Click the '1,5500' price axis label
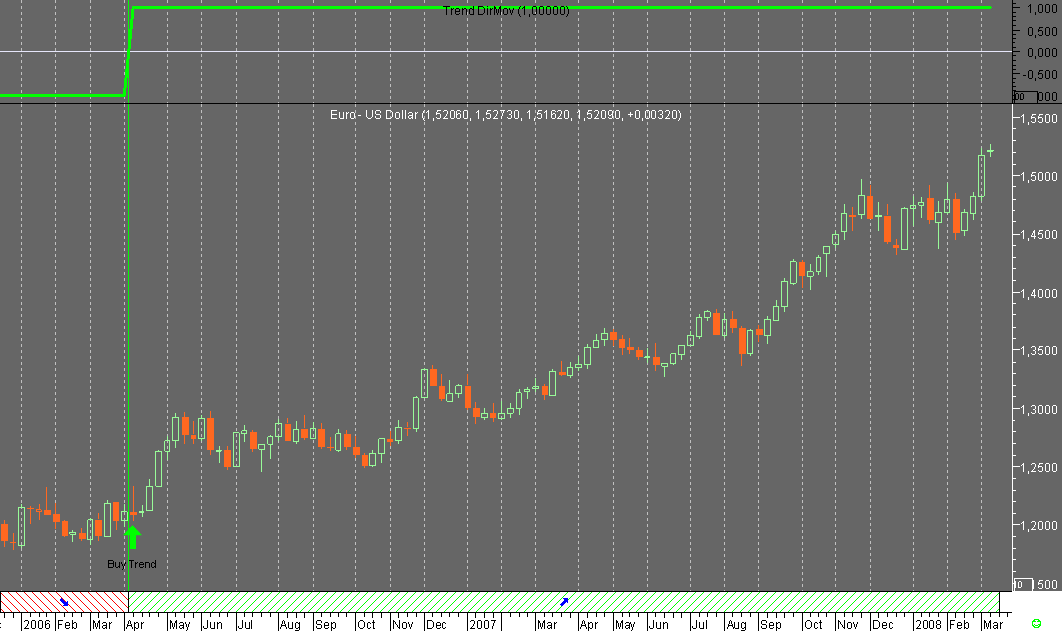The height and width of the screenshot is (631, 1062). click(x=1038, y=118)
